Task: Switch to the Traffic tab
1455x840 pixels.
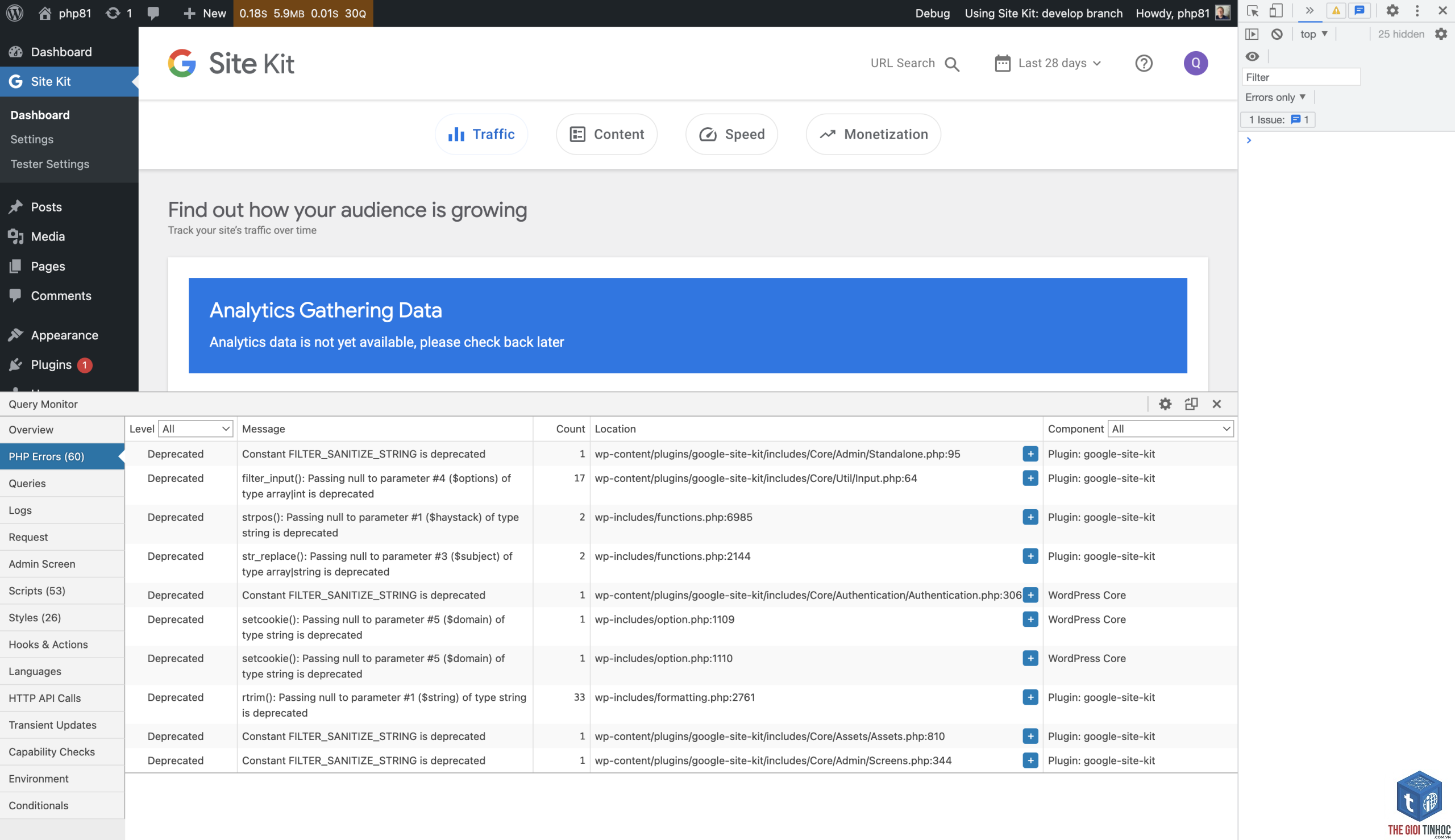Action: tap(481, 134)
